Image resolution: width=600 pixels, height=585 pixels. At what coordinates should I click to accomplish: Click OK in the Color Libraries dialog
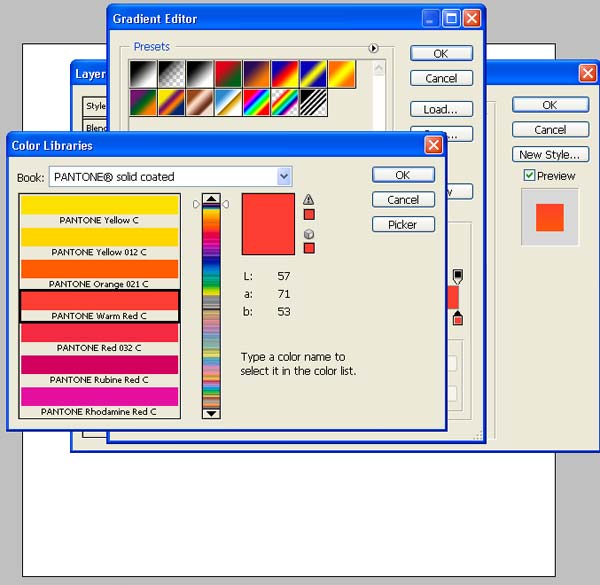403,175
